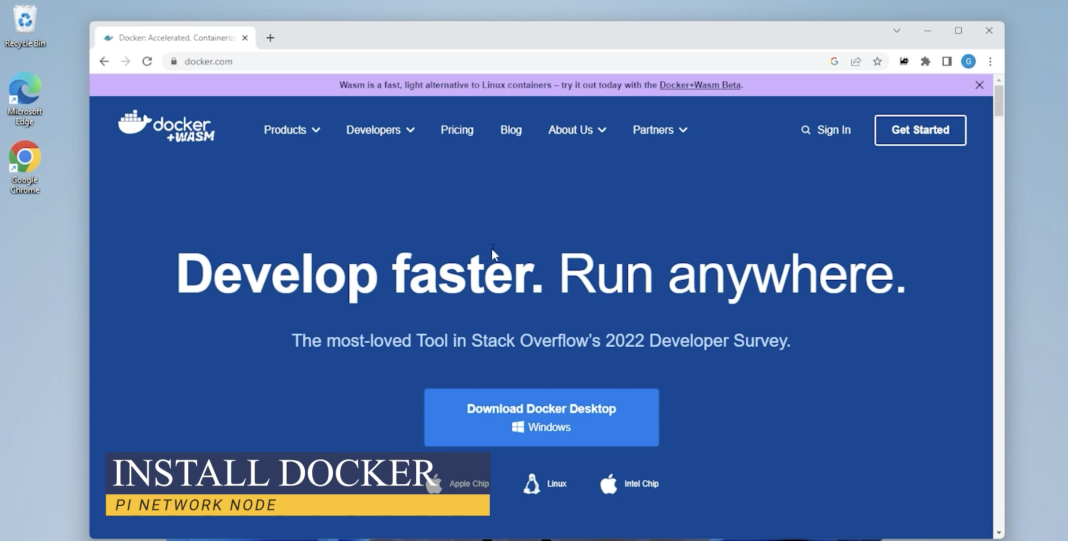Bookmark this page with the star icon
This screenshot has height=541, width=1068.
[877, 61]
